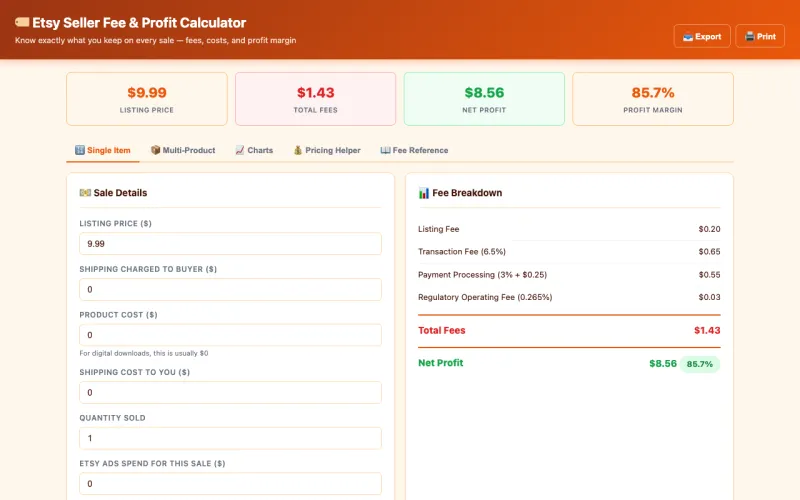Click the Print button
800x500 pixels.
click(x=760, y=36)
